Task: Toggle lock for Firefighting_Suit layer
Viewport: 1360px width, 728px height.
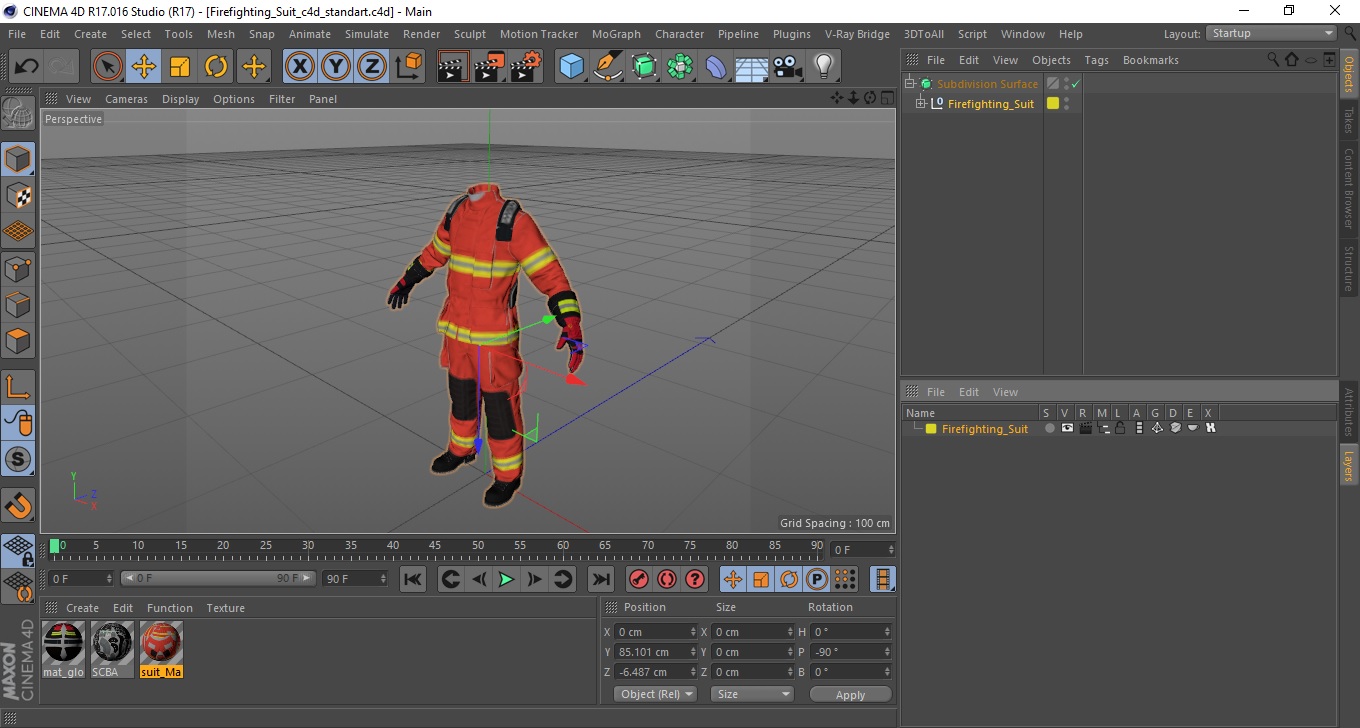Action: click(1120, 428)
